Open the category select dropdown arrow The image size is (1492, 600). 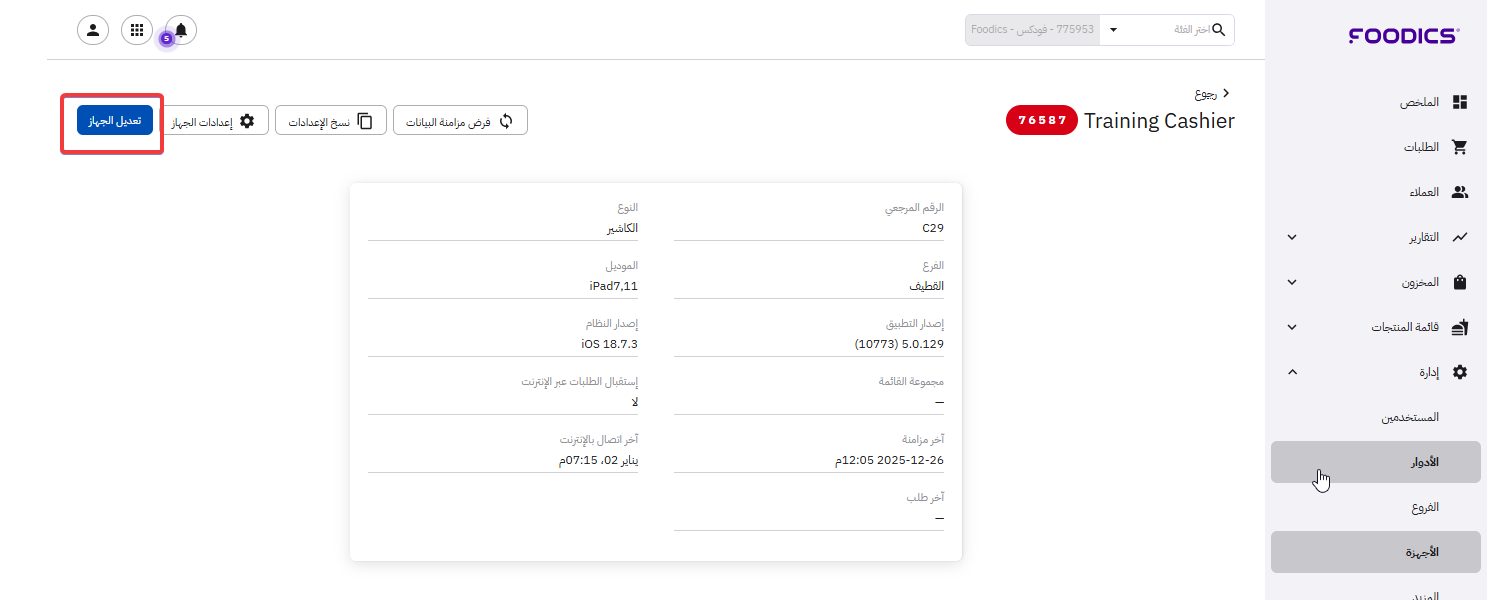point(1114,30)
